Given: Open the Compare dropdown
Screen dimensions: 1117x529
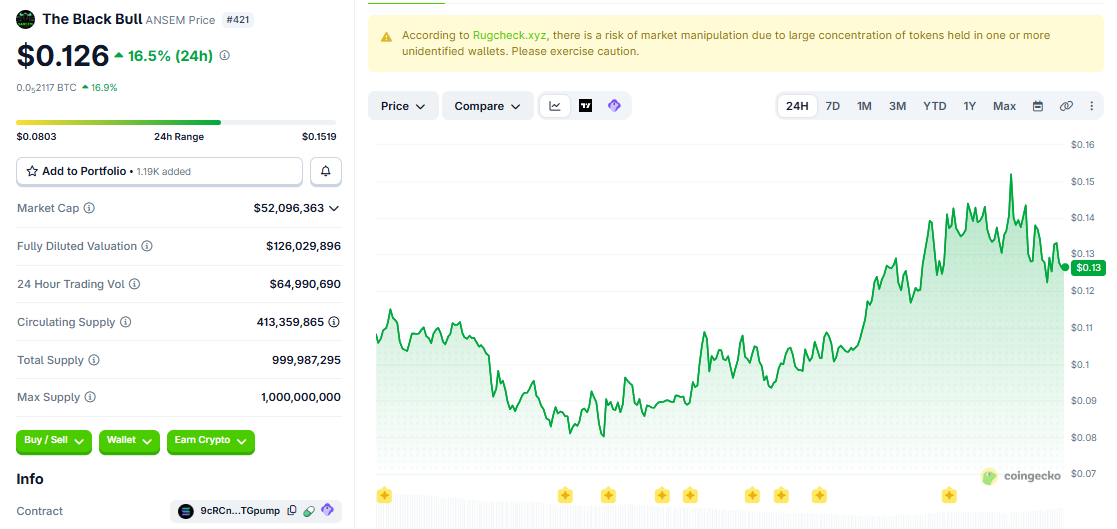Looking at the screenshot, I should [488, 106].
